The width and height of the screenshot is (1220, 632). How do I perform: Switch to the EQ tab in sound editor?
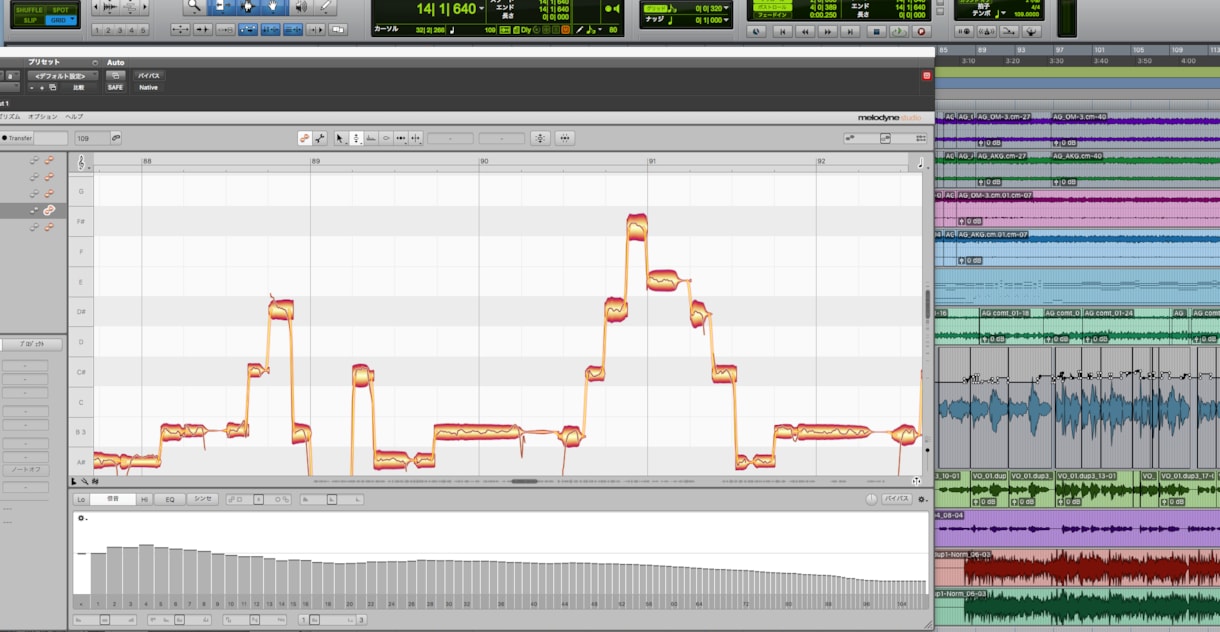click(x=170, y=499)
